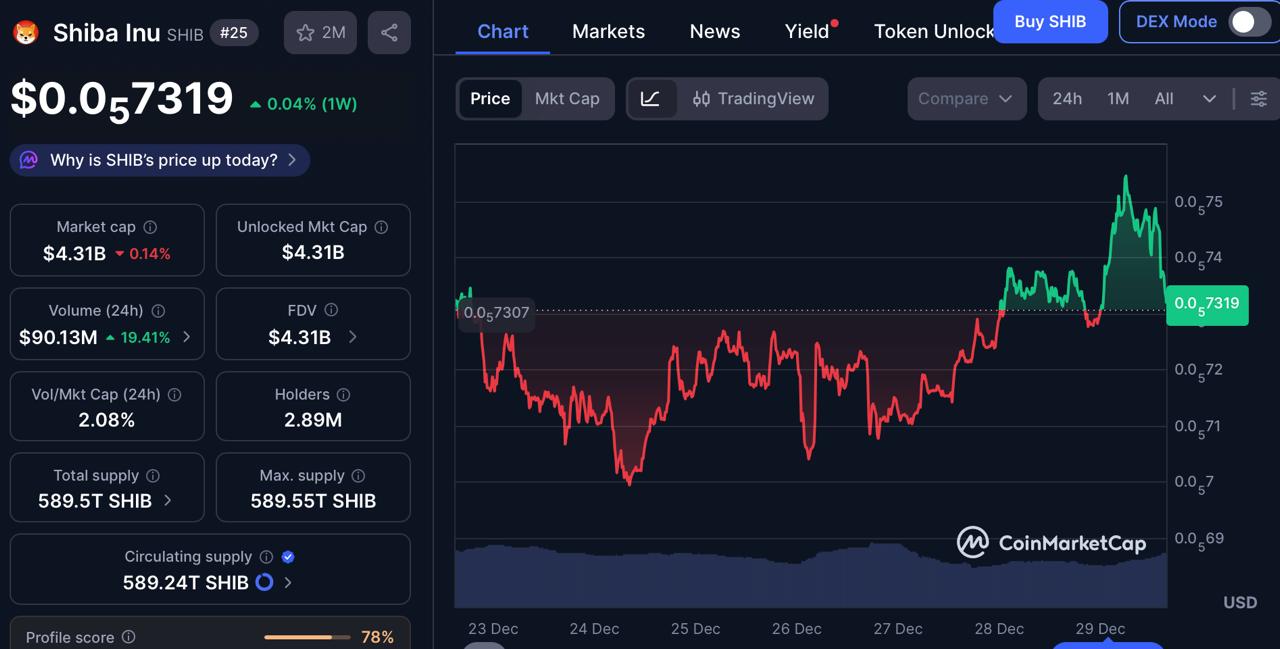Click the CoinMarketCap logo on the chart
The height and width of the screenshot is (649, 1280).
coord(1050,543)
